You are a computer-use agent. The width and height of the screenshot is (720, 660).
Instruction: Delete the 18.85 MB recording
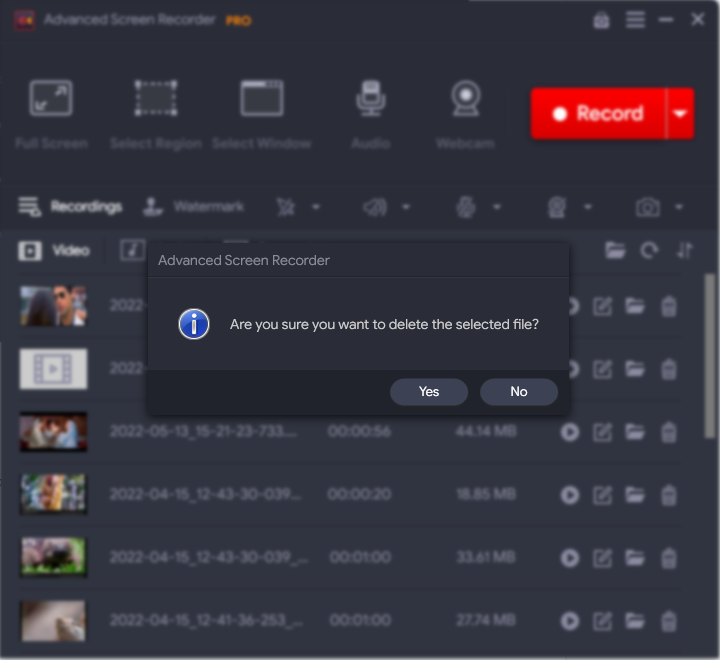point(669,494)
